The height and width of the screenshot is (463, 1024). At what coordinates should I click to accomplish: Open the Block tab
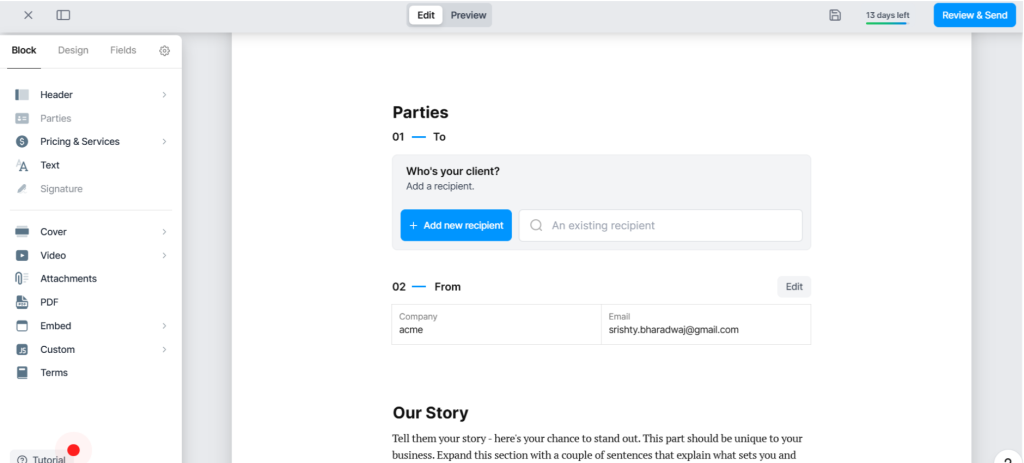tap(24, 50)
